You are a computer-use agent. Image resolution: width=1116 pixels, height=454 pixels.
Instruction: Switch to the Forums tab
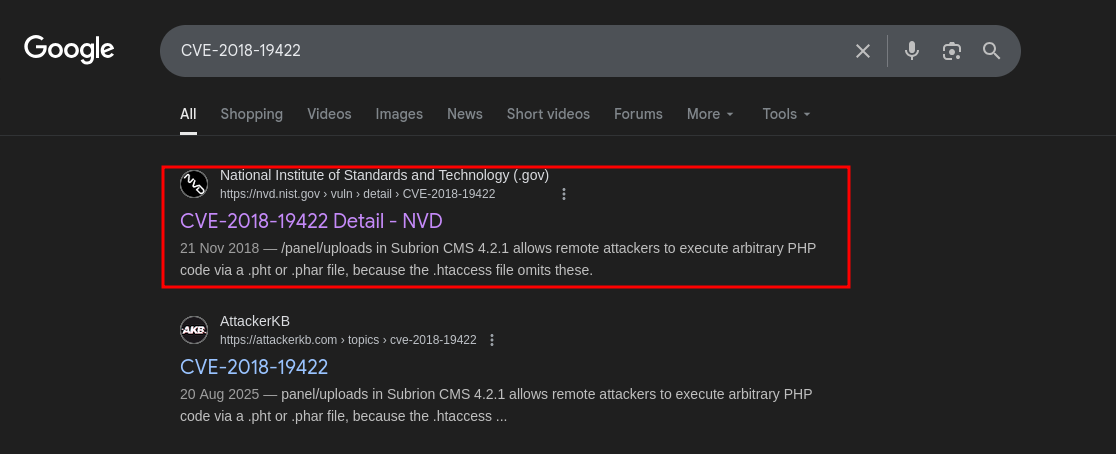click(638, 114)
